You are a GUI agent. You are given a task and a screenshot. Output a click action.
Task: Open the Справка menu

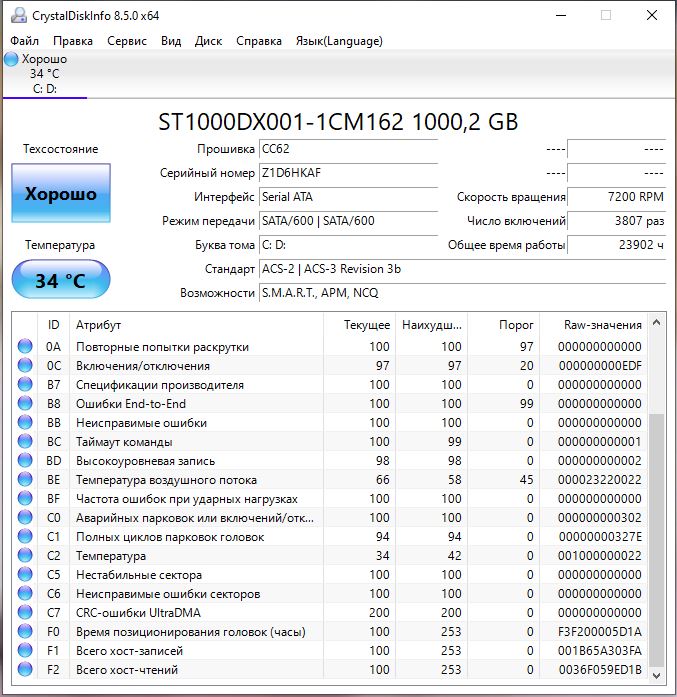pos(259,41)
